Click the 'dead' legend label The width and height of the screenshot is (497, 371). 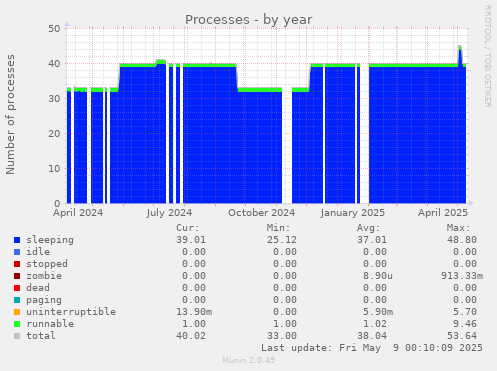tap(38, 288)
